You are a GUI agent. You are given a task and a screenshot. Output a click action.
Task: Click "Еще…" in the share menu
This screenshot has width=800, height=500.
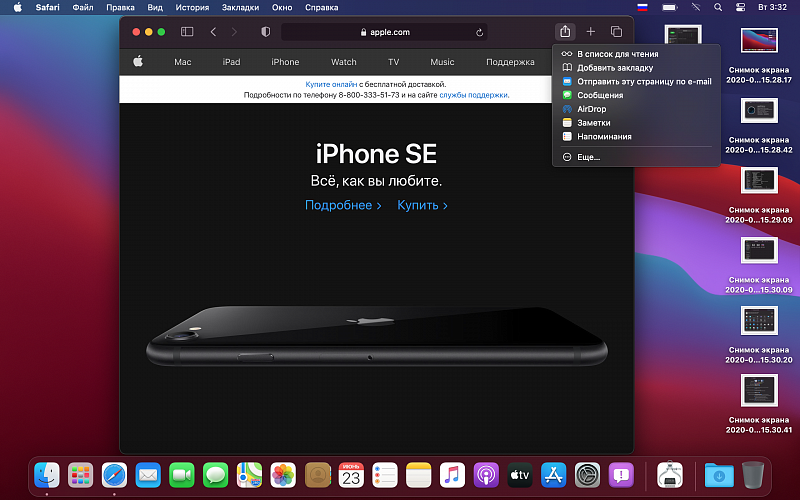(636, 157)
